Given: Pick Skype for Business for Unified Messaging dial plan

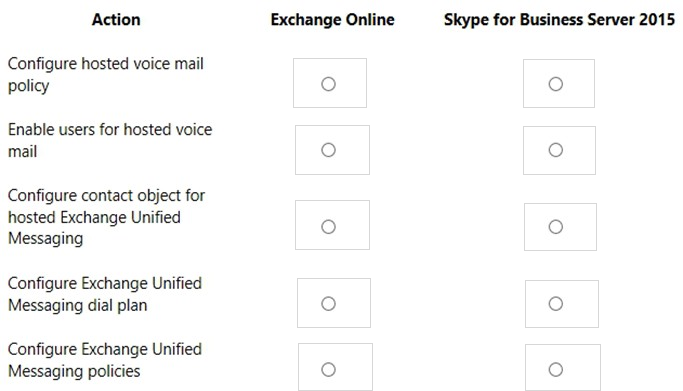Looking at the screenshot, I should [555, 303].
